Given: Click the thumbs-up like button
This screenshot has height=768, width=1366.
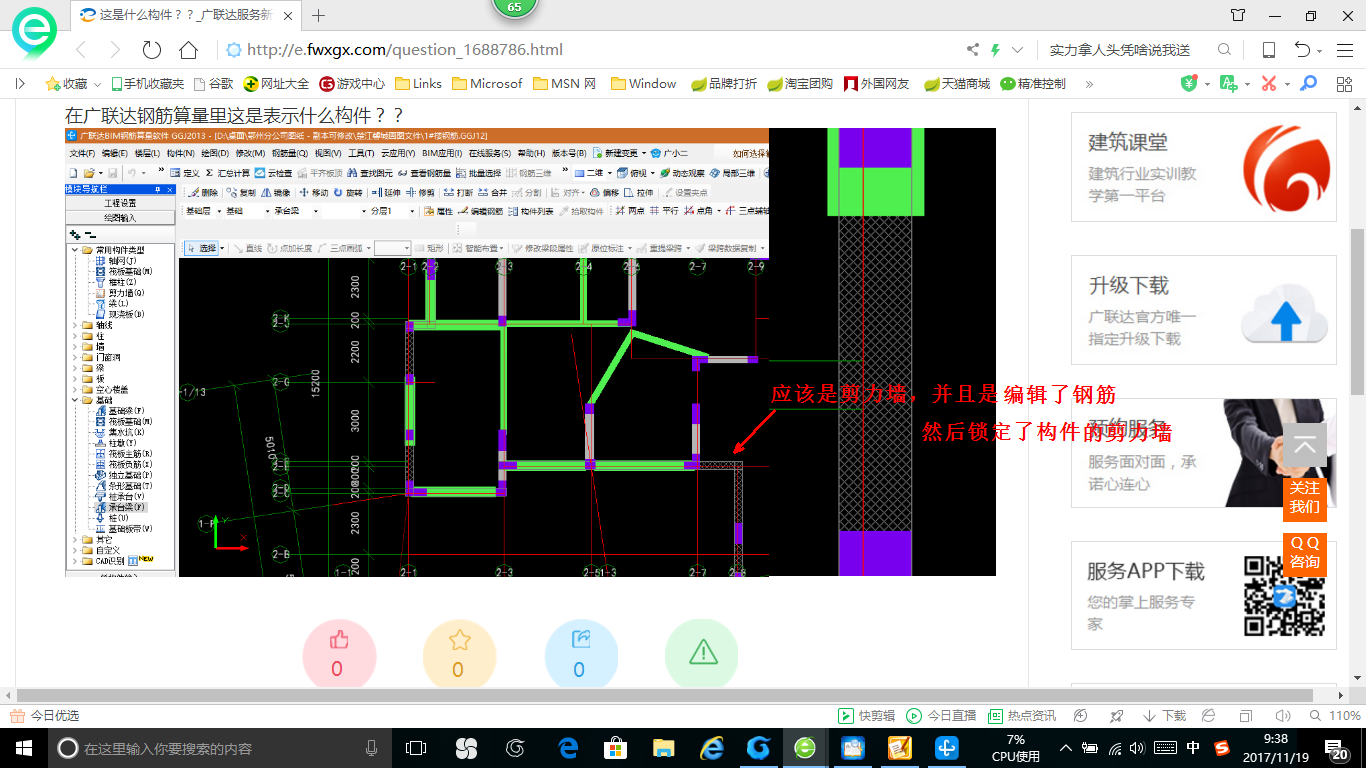Looking at the screenshot, I should [338, 654].
